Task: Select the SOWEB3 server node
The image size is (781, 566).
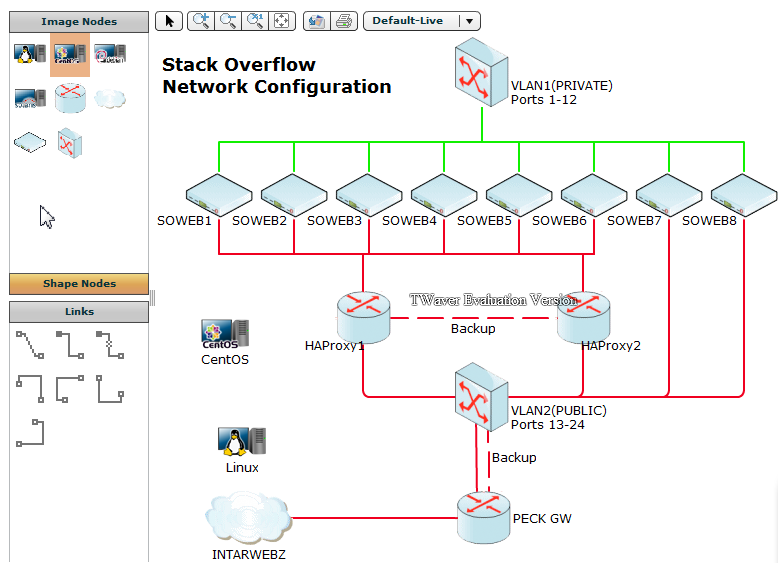Action: pyautogui.click(x=369, y=195)
